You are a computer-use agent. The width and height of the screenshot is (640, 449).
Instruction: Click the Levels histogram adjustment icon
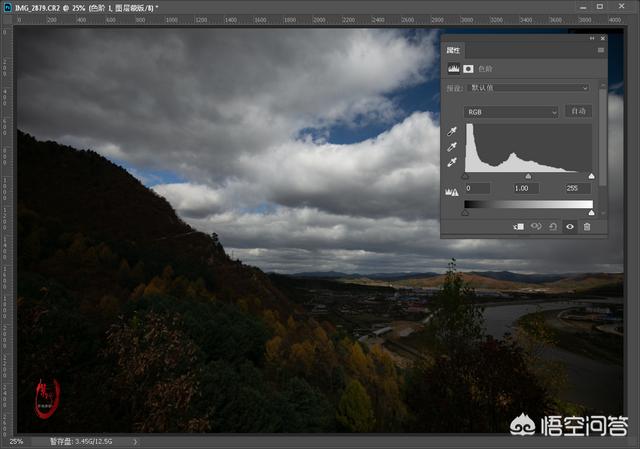pyautogui.click(x=452, y=69)
